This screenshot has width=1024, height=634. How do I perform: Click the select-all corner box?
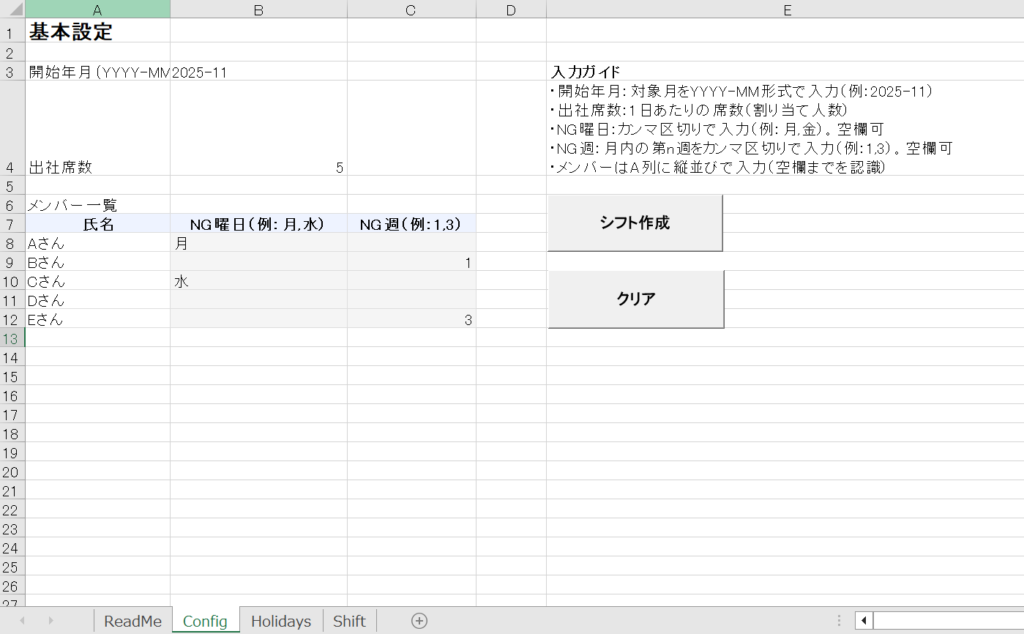(x=12, y=9)
